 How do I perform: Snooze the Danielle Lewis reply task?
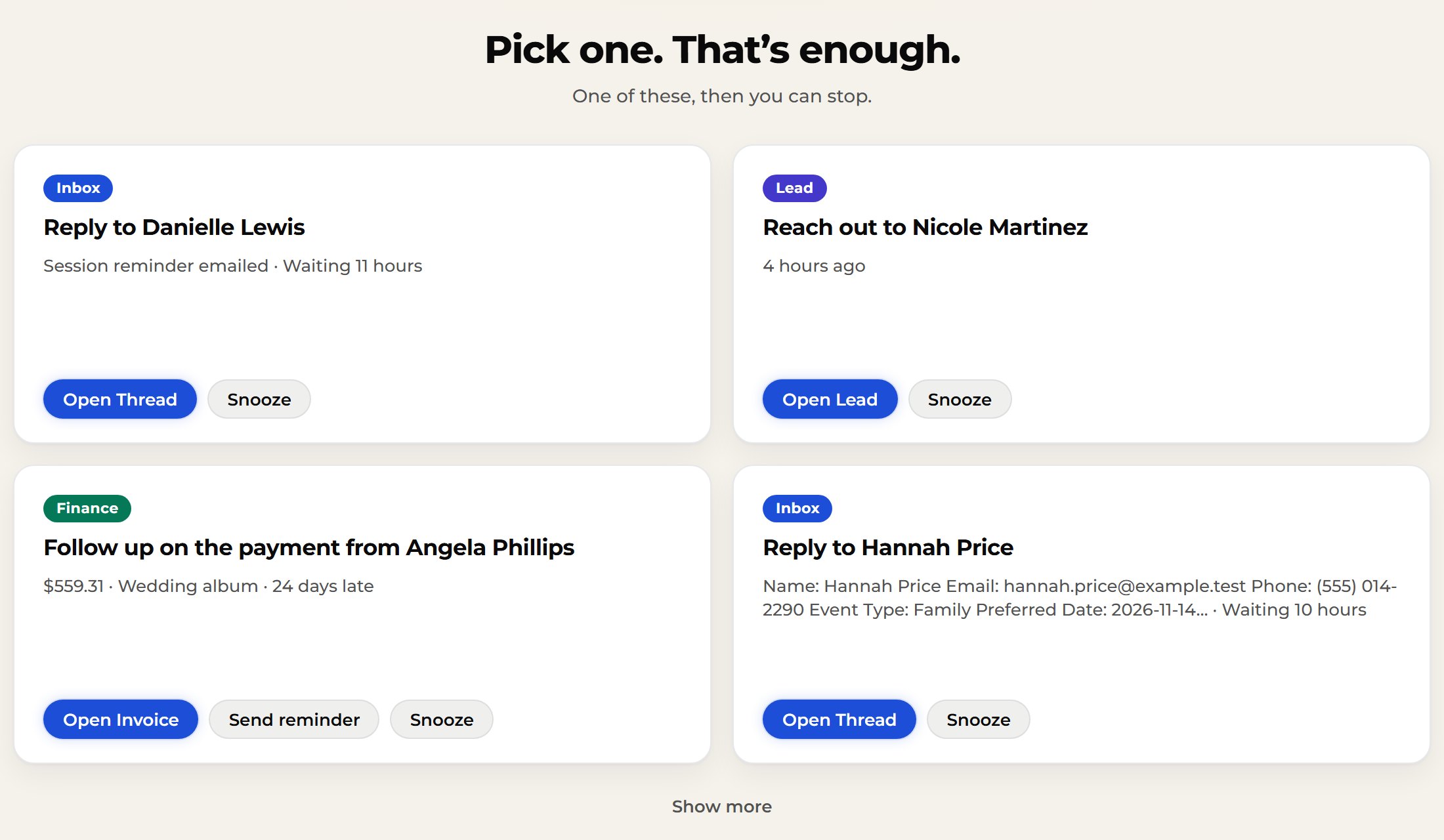(259, 399)
